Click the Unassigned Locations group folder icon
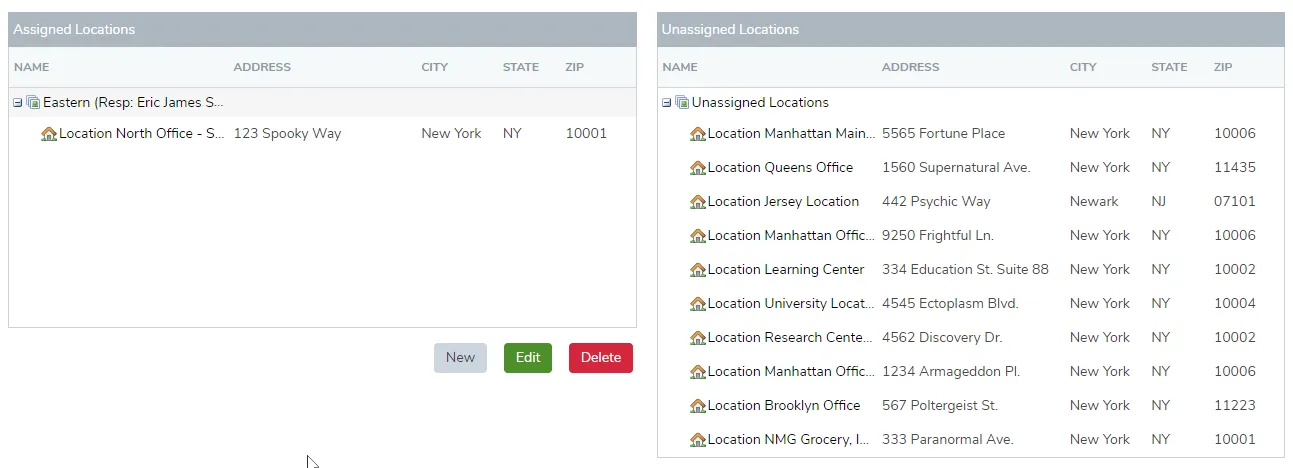1293x468 pixels. coord(682,103)
